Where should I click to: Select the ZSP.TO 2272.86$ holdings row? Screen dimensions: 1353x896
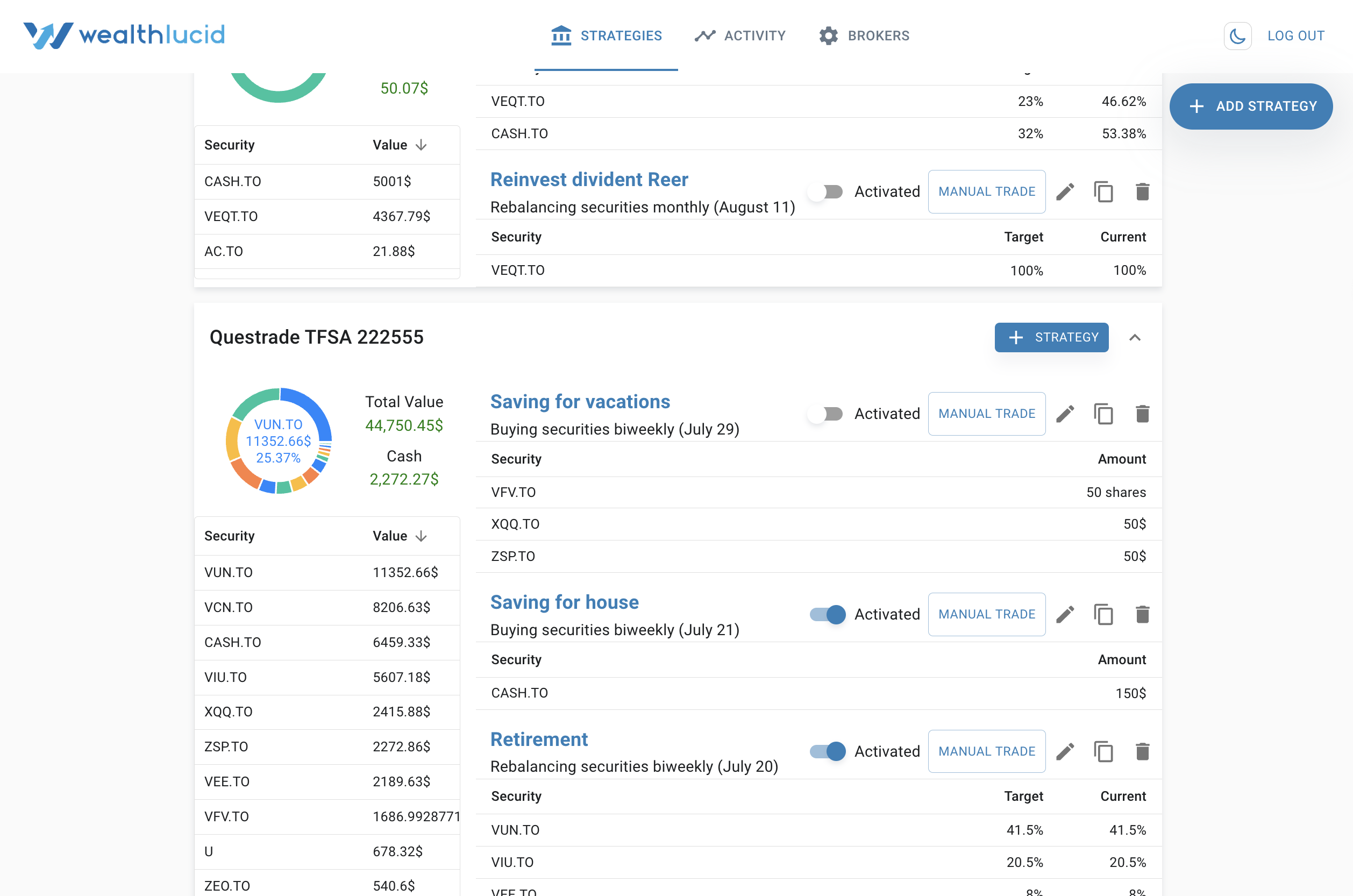327,747
